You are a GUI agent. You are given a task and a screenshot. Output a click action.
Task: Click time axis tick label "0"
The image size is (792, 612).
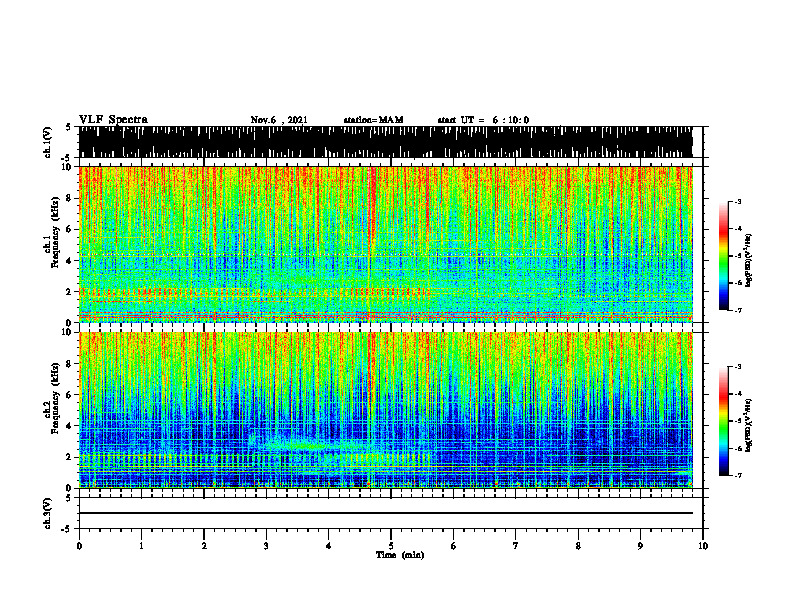[79, 546]
